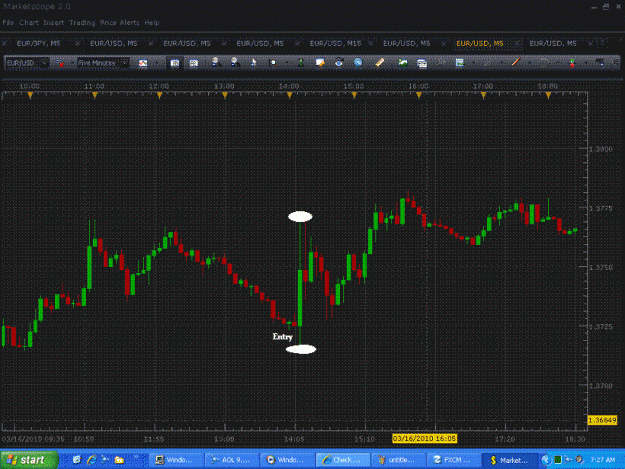This screenshot has width=625, height=469.
Task: Click the orange marker under 14:00
Action: pos(289,95)
